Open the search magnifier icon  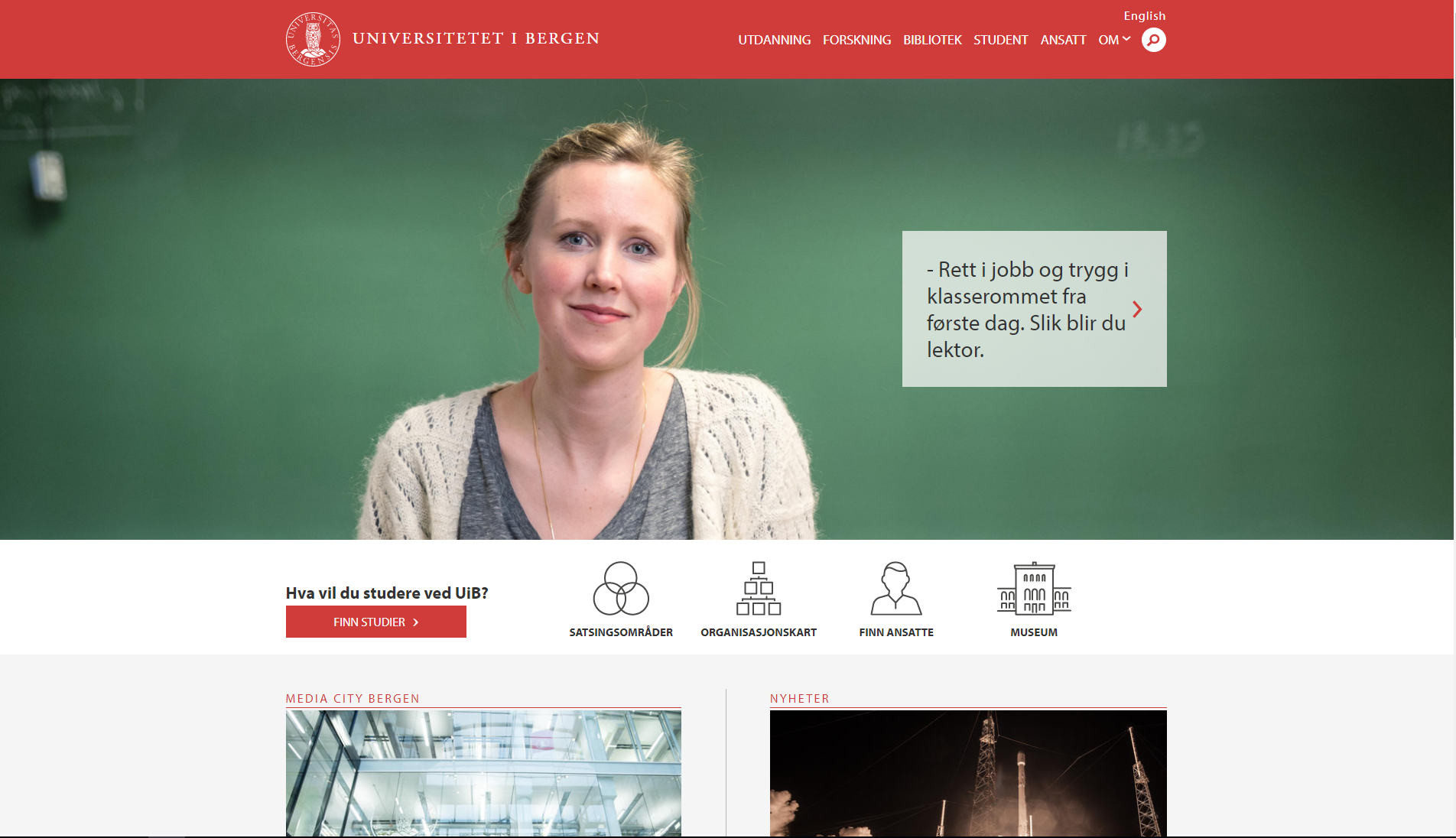click(x=1153, y=40)
